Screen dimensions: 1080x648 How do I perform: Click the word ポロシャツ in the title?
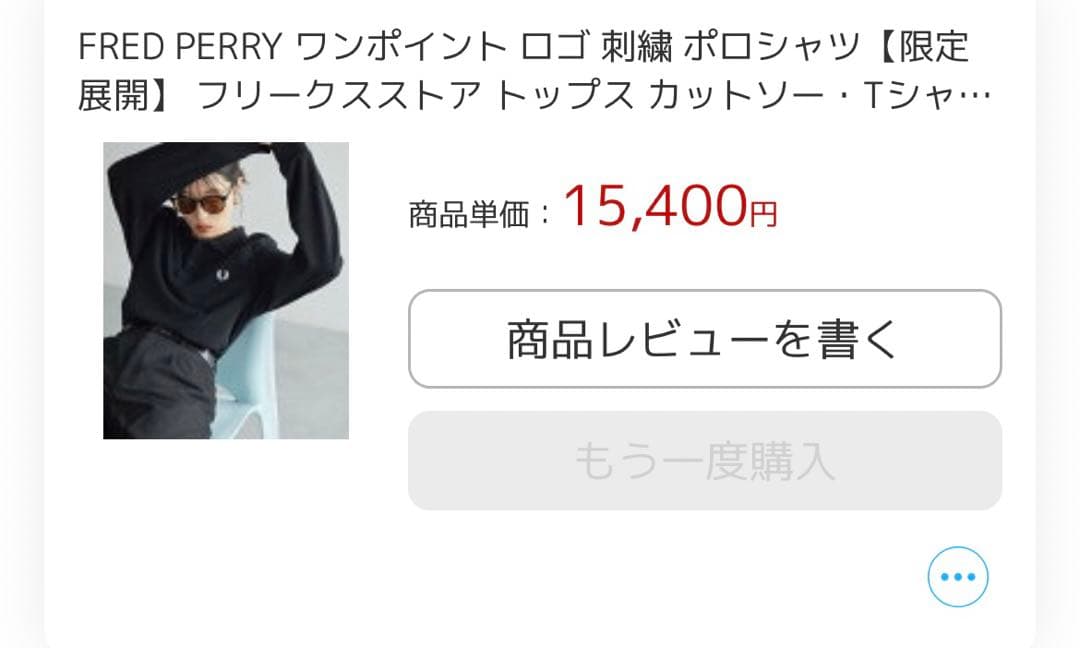[x=772, y=47]
